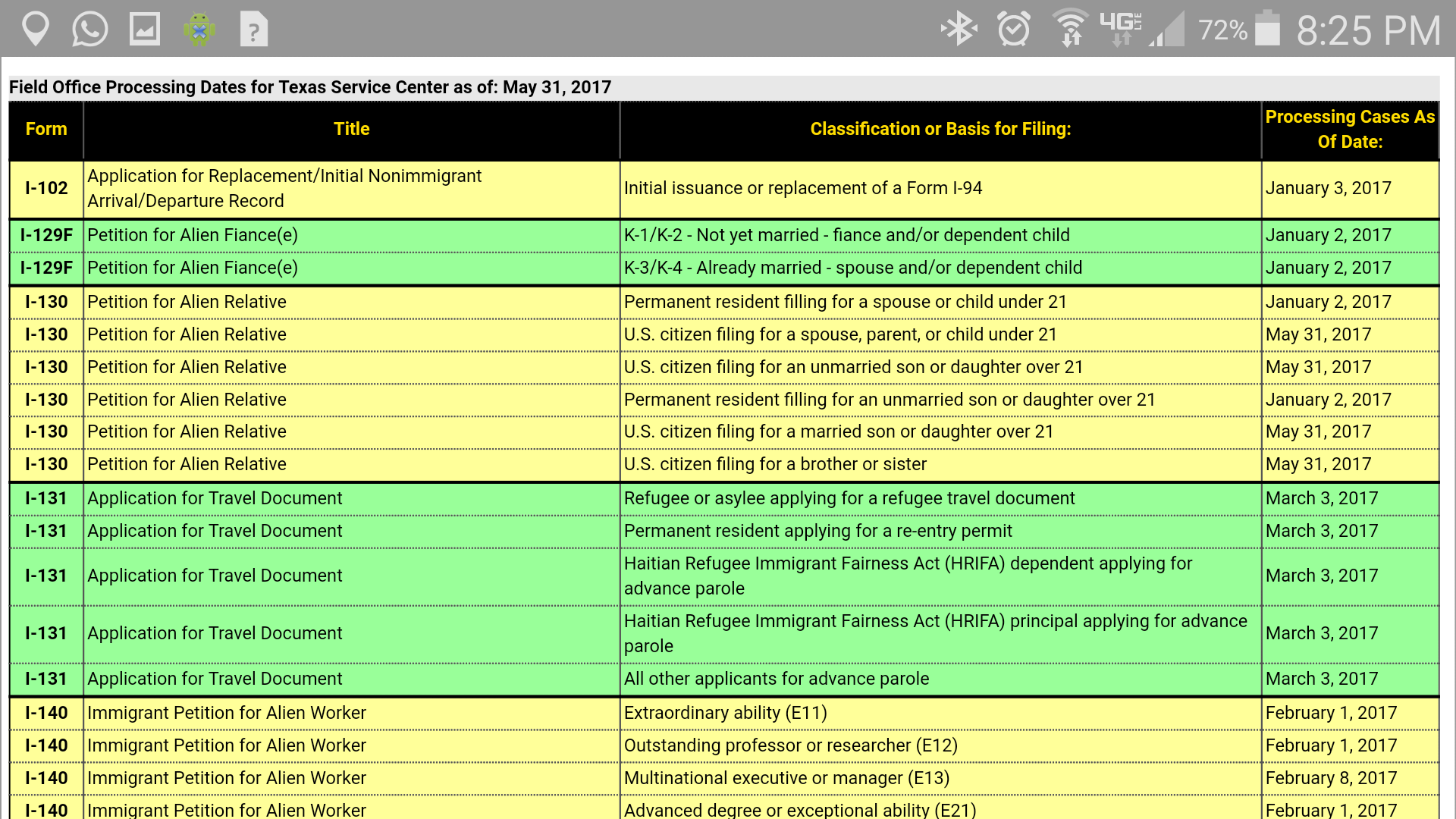This screenshot has width=1456, height=819.
Task: Click I-130 cell in the brother or sister row
Action: [46, 464]
